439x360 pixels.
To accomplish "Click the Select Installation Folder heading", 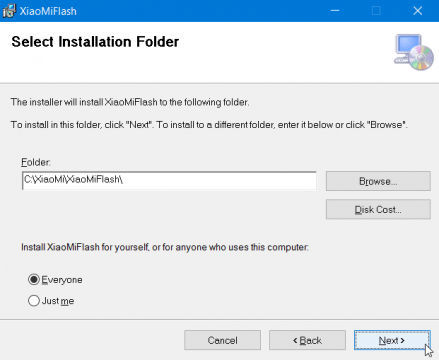I will (95, 42).
